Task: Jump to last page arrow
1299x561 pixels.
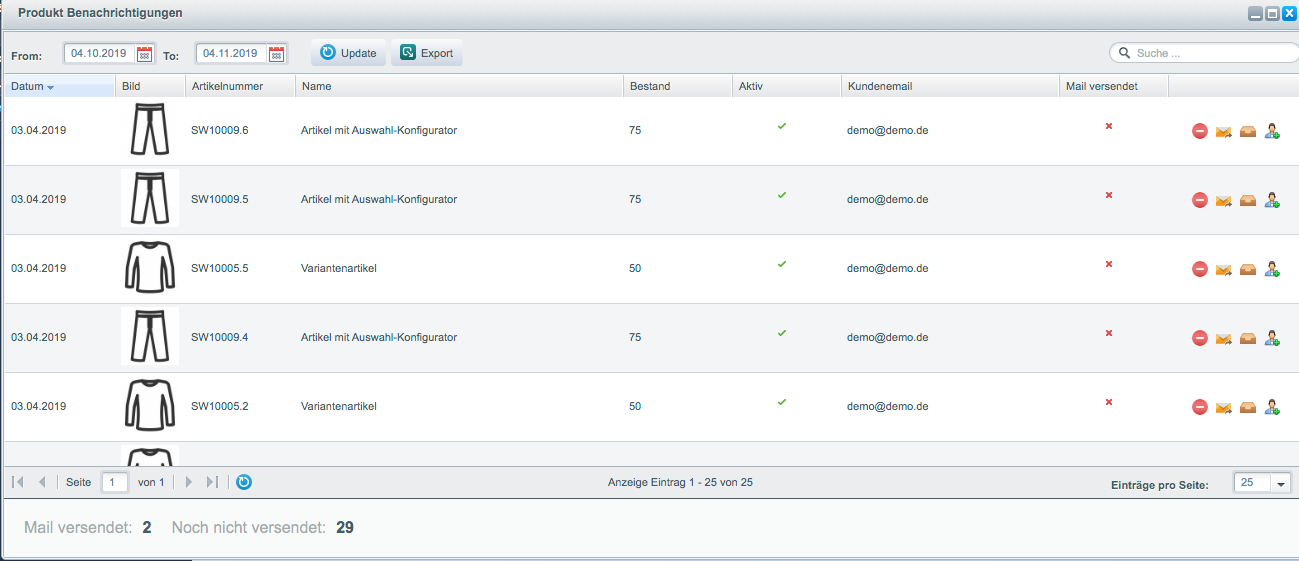Action: (212, 482)
